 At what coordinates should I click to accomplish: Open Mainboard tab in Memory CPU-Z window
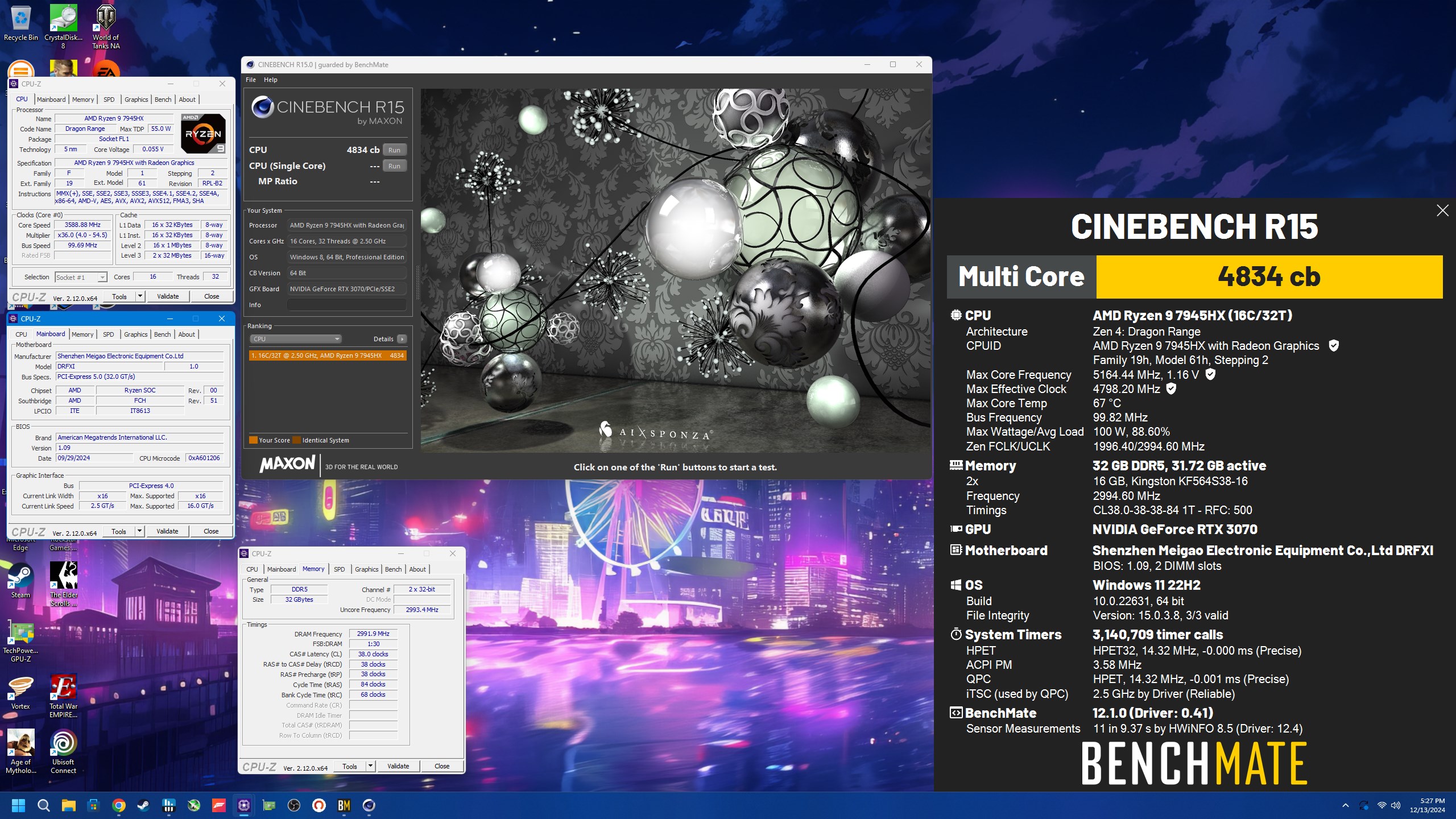282,569
